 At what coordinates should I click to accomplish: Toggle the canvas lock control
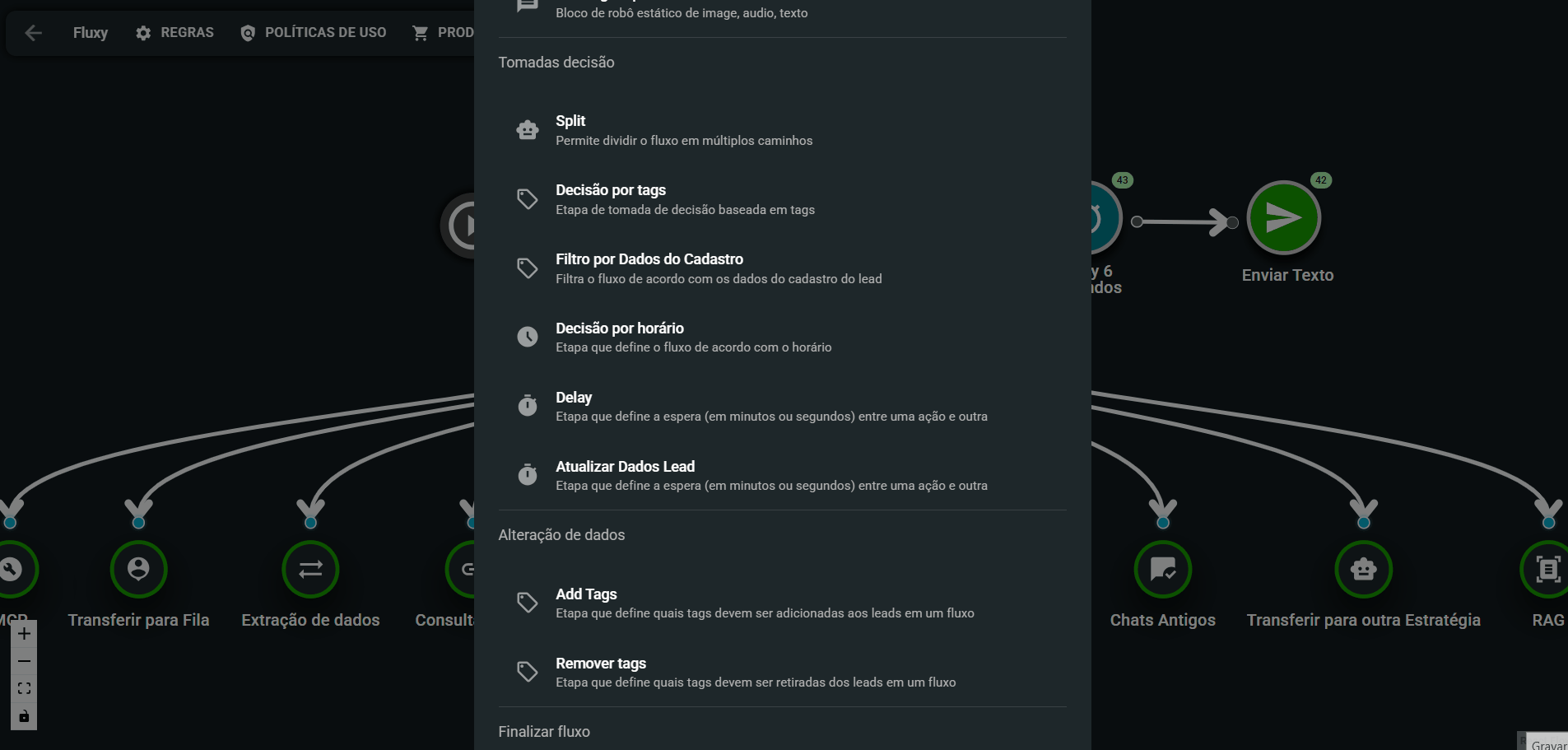(x=24, y=716)
